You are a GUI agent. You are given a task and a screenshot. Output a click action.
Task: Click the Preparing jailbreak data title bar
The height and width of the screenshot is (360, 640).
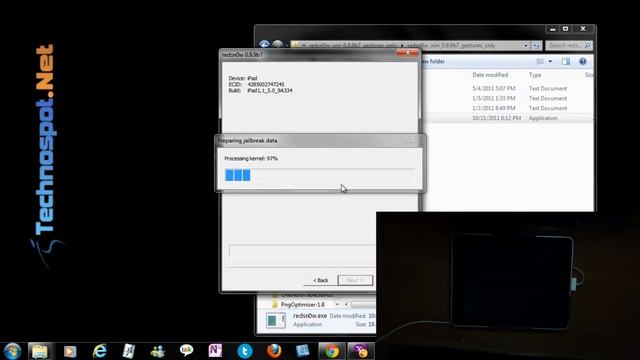pyautogui.click(x=320, y=140)
